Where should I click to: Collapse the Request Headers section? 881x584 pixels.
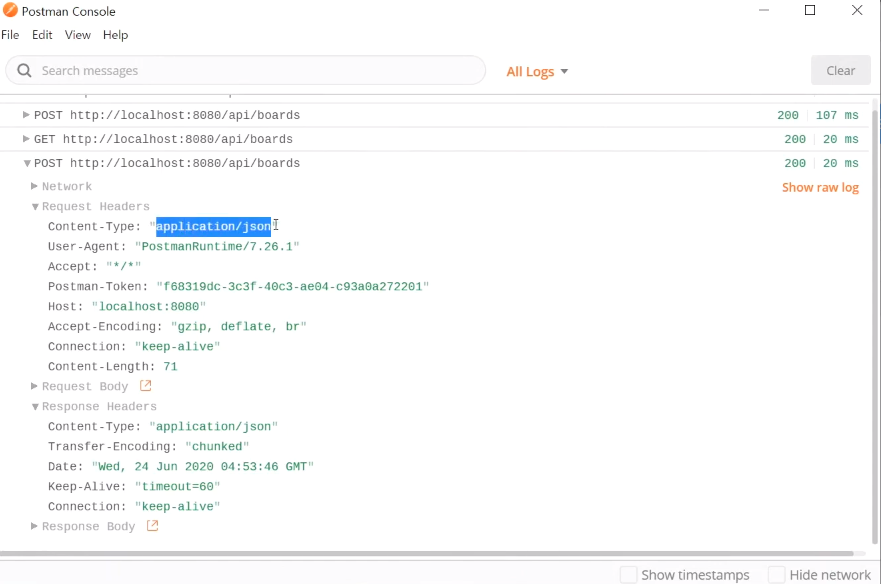[35, 207]
